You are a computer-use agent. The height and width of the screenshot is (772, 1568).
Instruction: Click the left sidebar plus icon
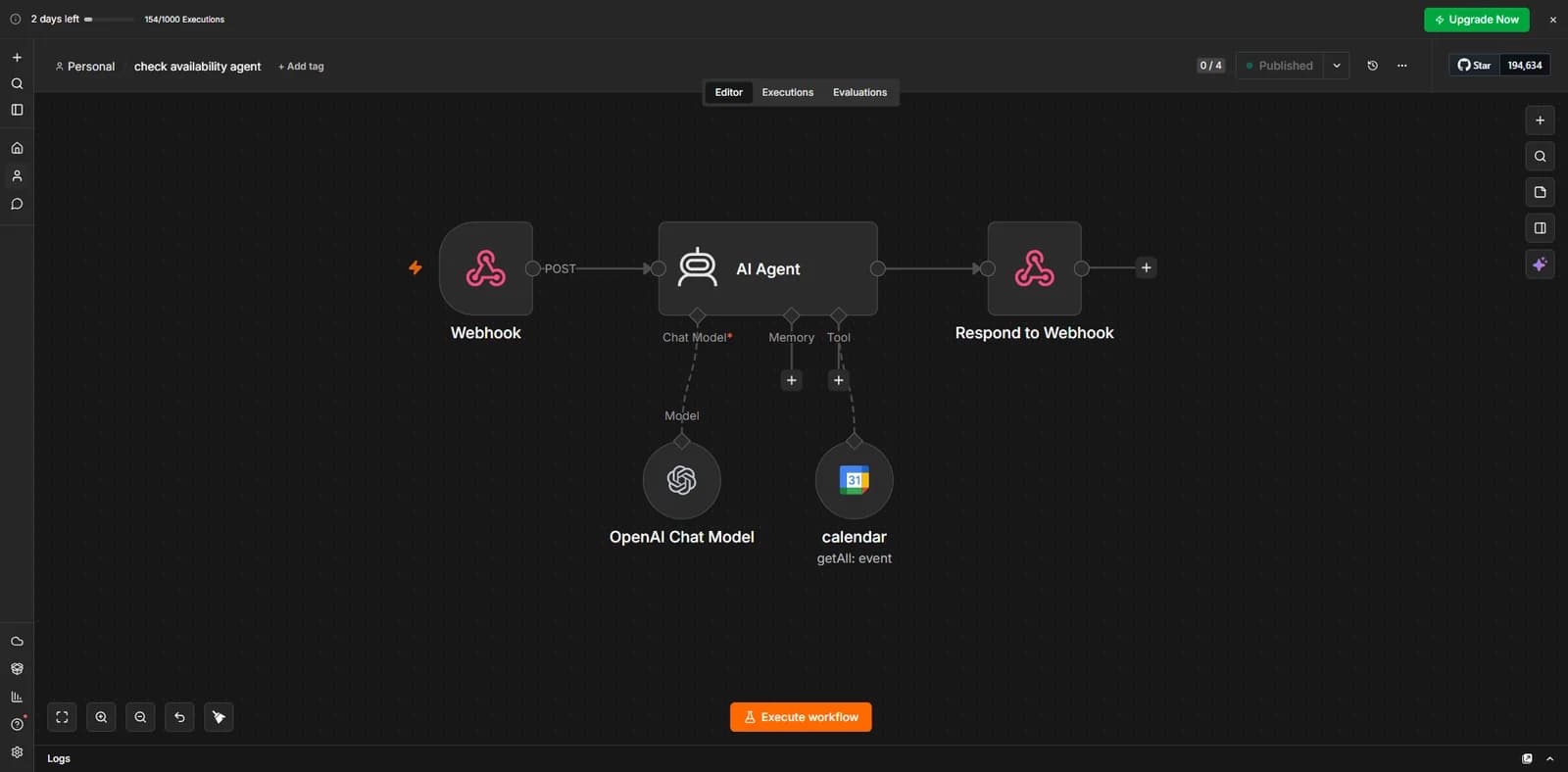click(x=17, y=58)
